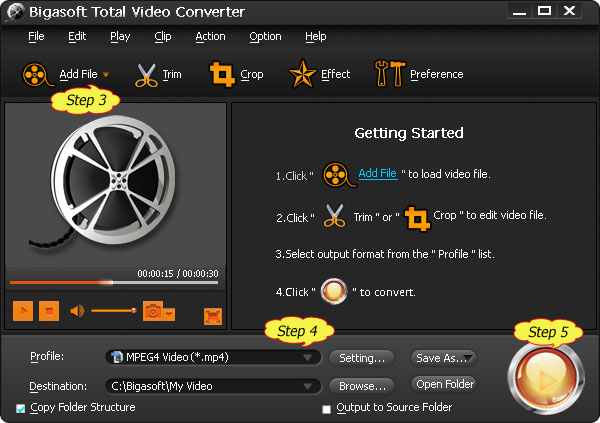Image resolution: width=600 pixels, height=423 pixels.
Task: Click scissors icon in Getting Started step 2
Action: (x=334, y=216)
